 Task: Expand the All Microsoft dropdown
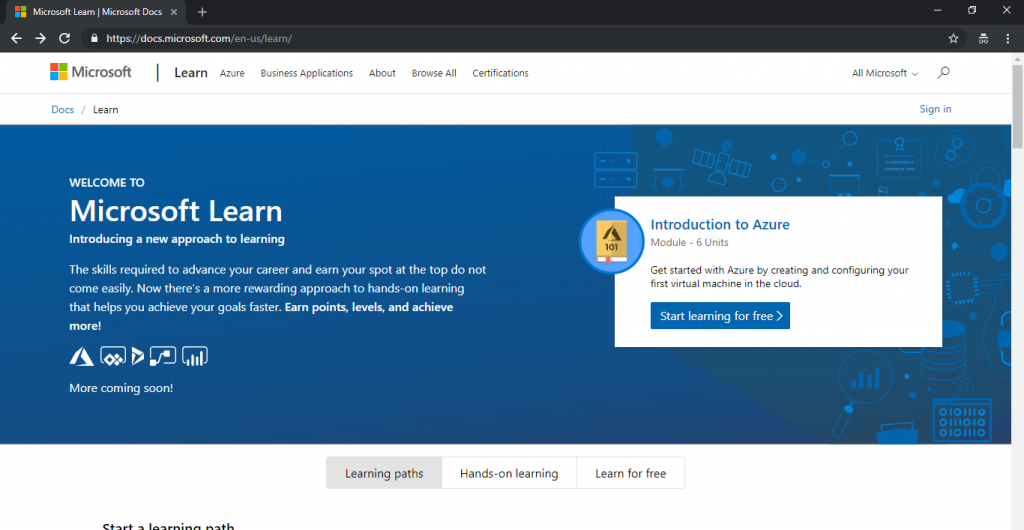click(x=885, y=73)
